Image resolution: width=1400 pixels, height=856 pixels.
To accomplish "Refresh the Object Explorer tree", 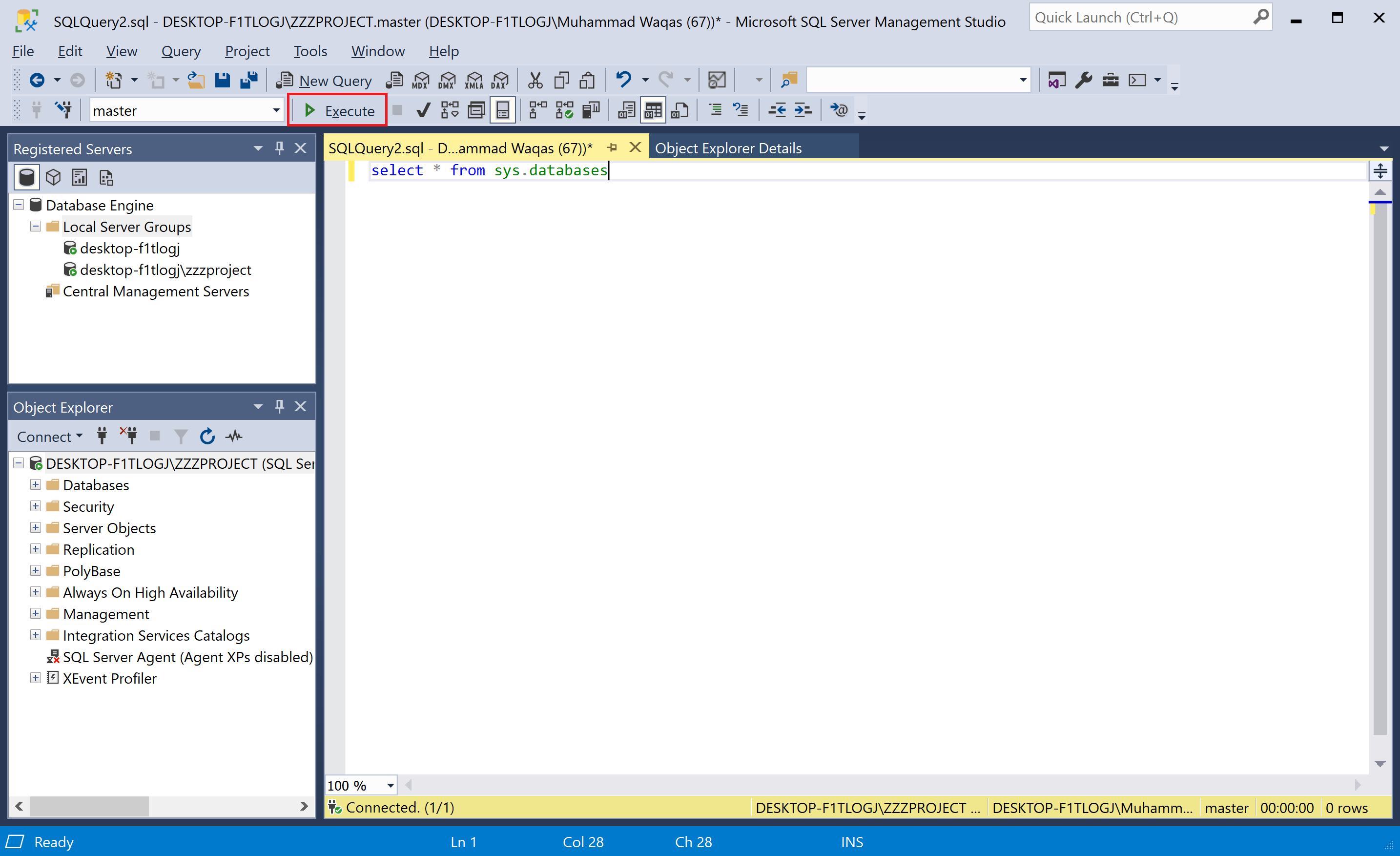I will (x=207, y=437).
